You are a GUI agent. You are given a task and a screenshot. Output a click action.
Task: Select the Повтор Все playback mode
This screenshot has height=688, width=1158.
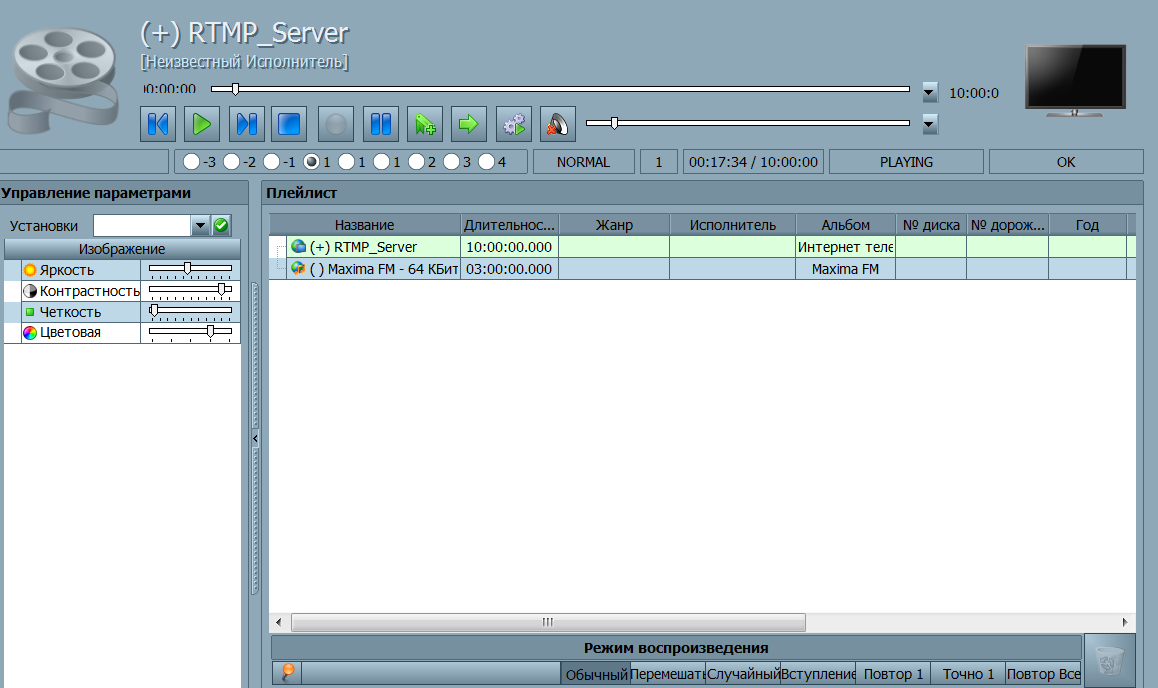pos(1043,674)
